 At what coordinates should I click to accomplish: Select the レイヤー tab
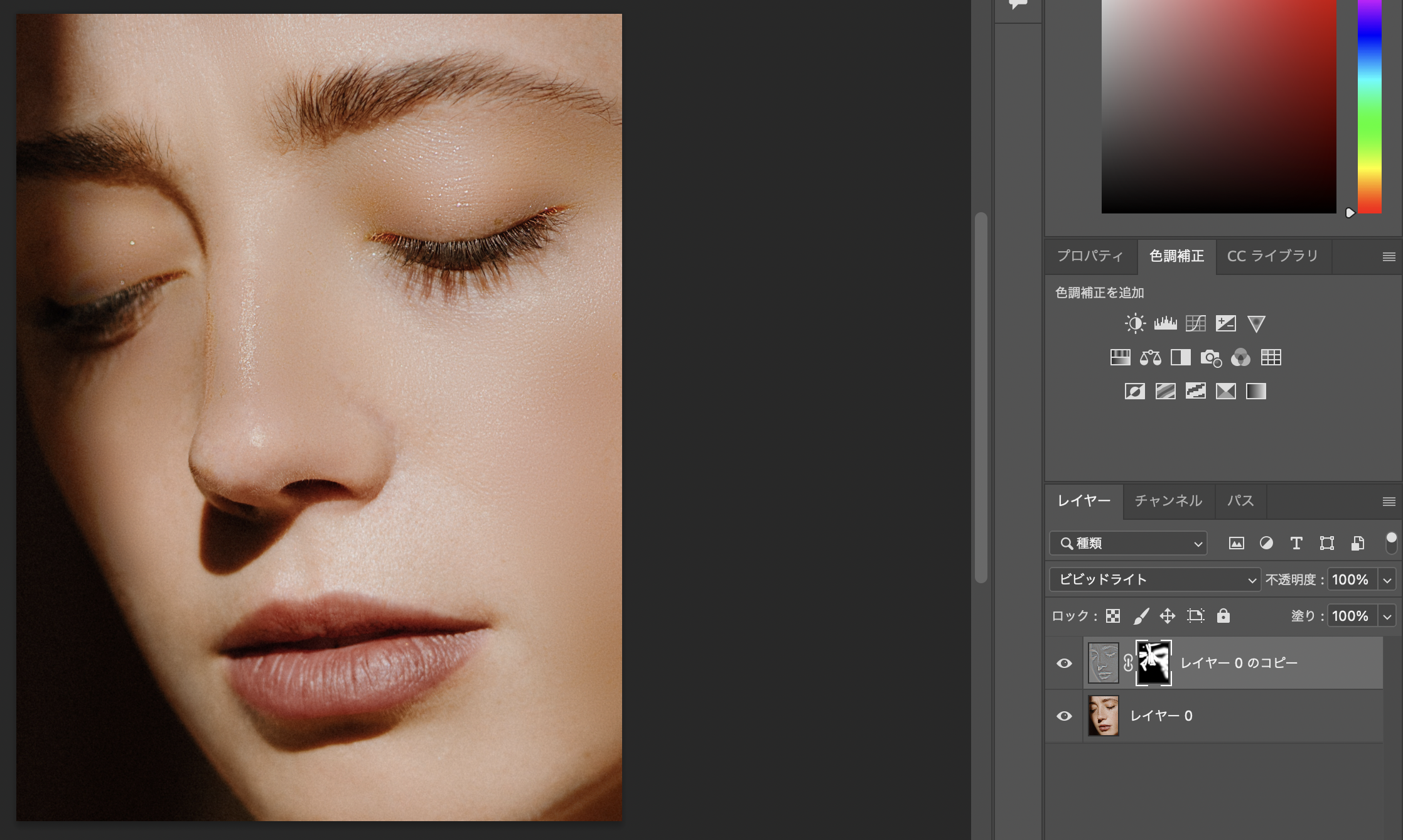(x=1084, y=501)
